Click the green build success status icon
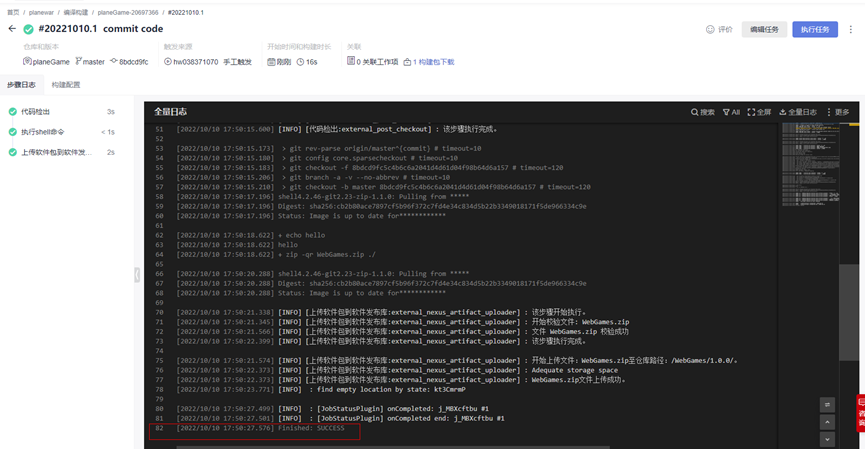Image resolution: width=865 pixels, height=449 pixels. point(28,29)
